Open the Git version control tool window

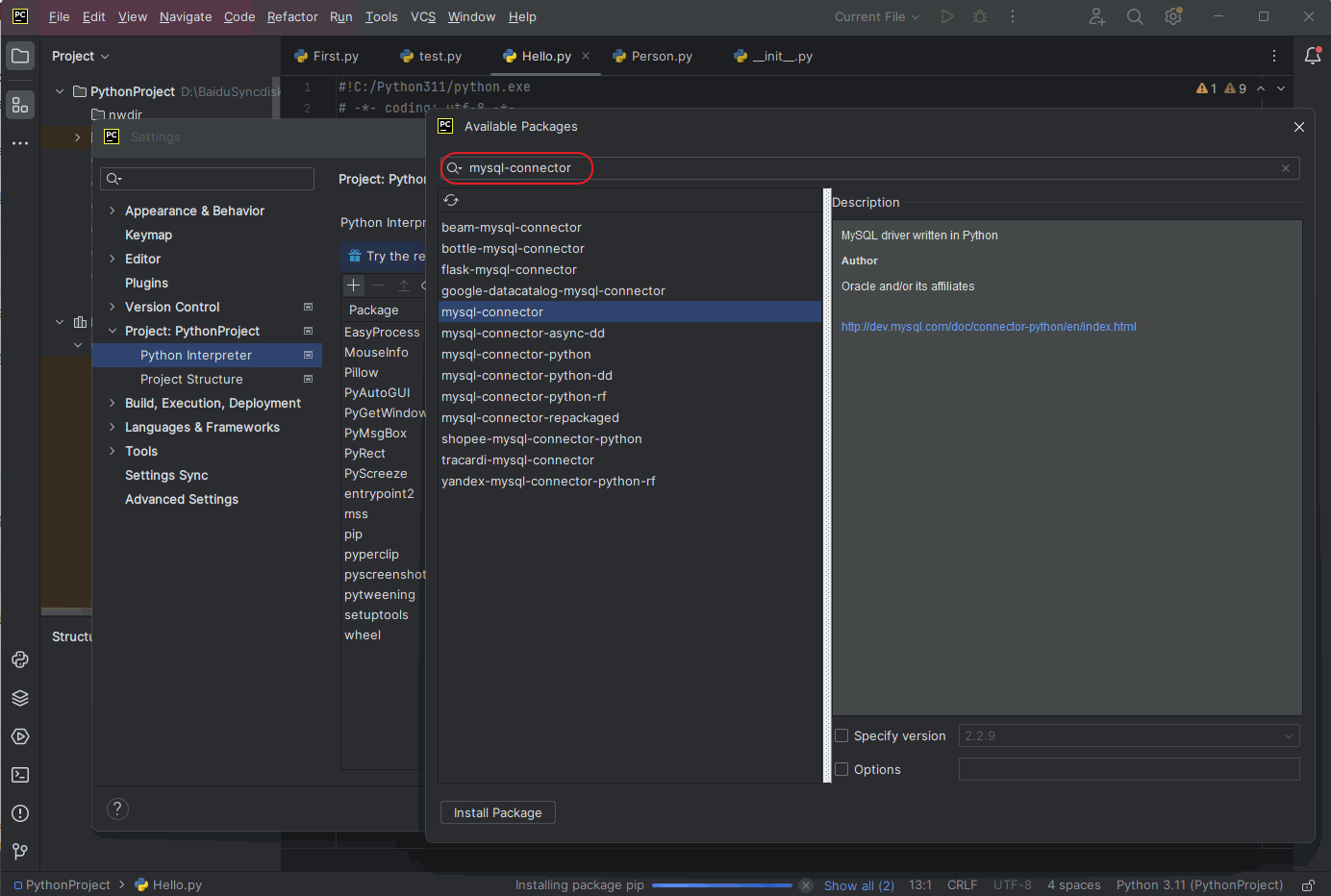tap(20, 852)
